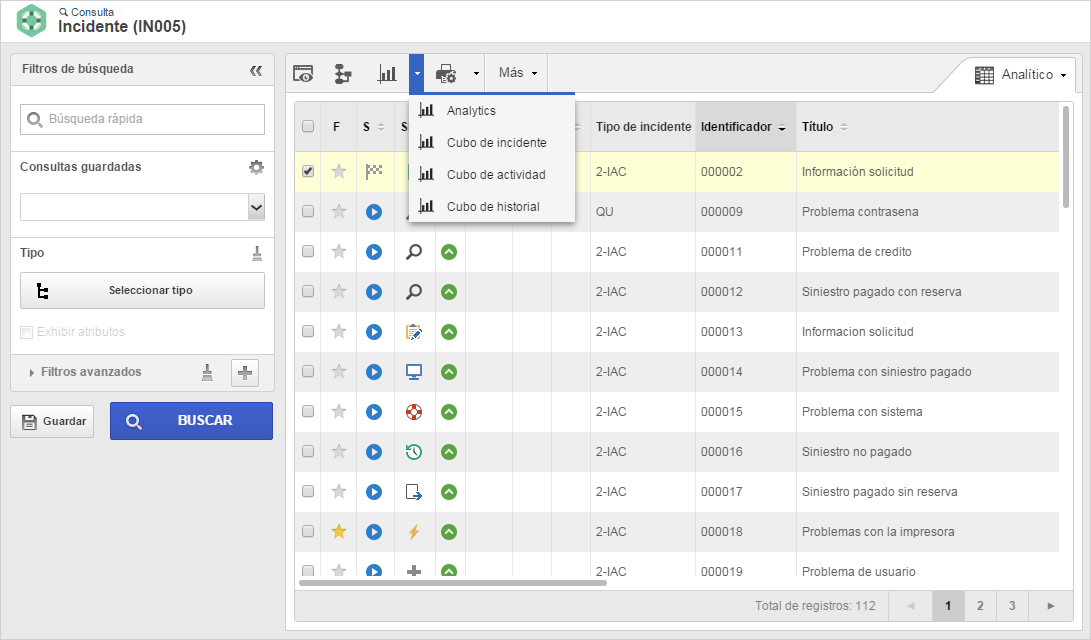
Task: Sort by the S column header
Action: [x=374, y=127]
